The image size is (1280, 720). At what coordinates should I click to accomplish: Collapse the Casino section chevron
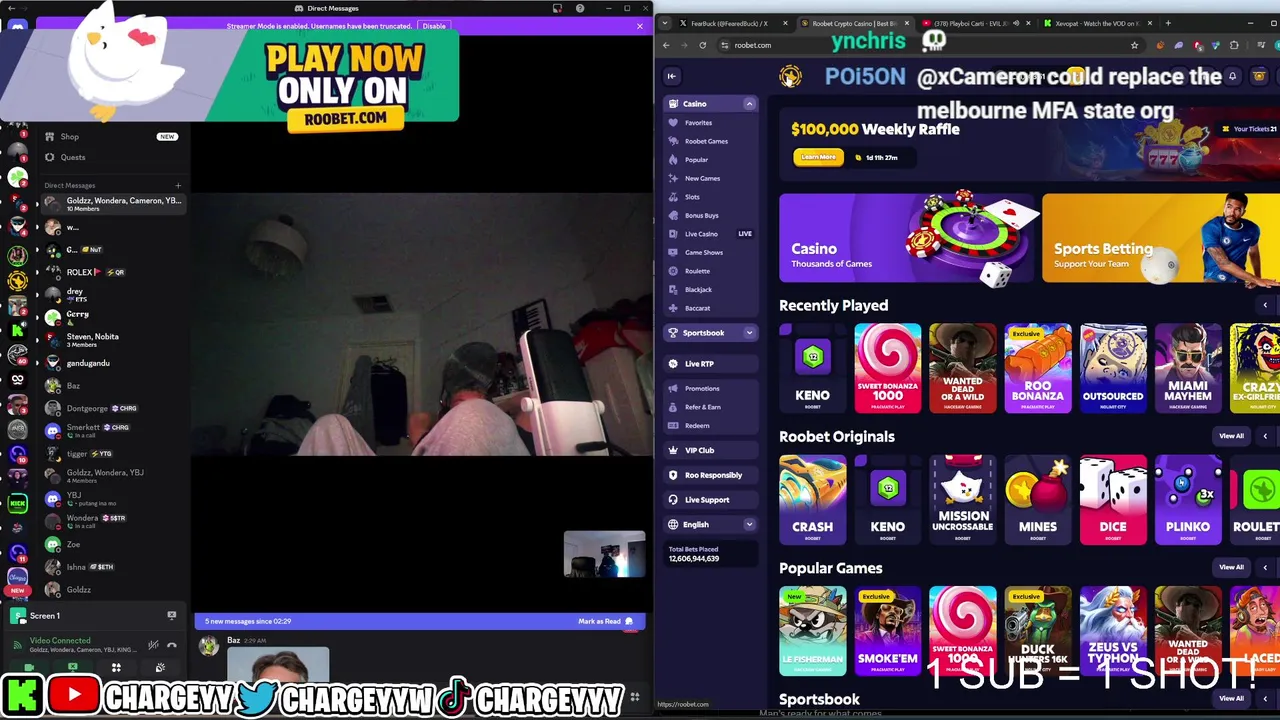coord(749,104)
